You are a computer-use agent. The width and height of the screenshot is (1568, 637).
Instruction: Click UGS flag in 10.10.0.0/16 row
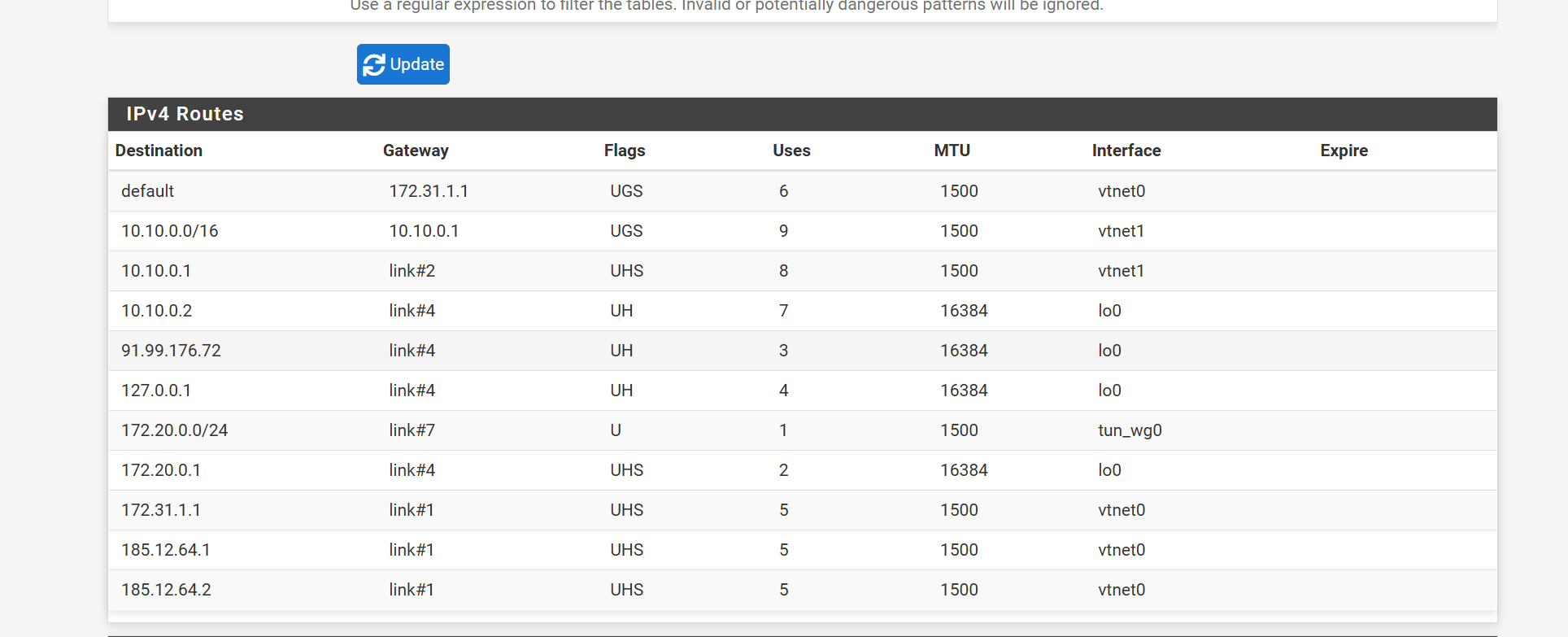click(x=626, y=231)
